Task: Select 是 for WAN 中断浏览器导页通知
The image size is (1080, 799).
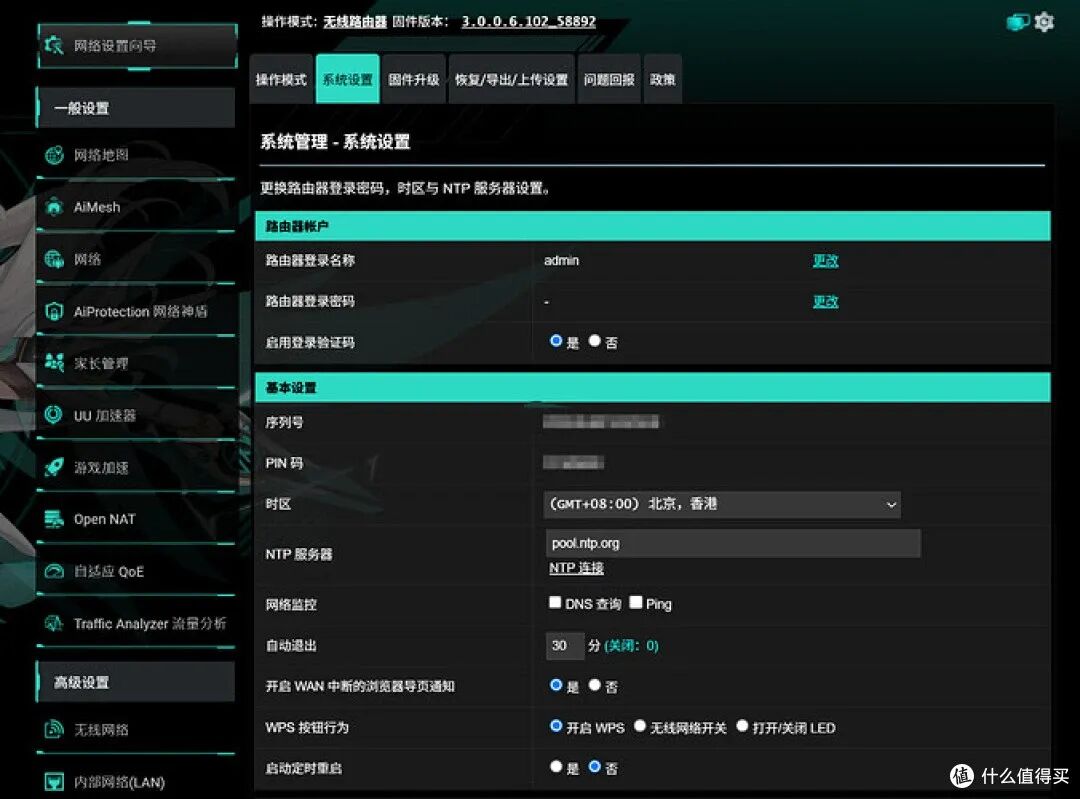Action: point(556,685)
